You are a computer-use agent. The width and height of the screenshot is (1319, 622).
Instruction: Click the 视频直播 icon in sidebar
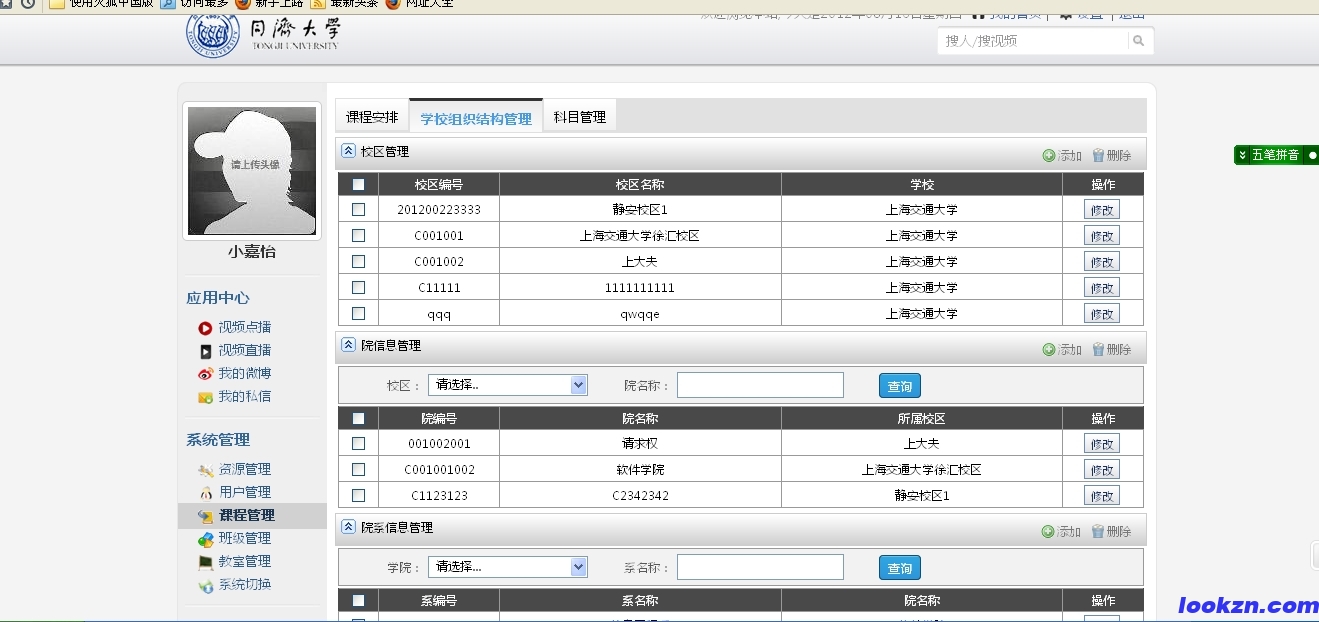tap(205, 351)
